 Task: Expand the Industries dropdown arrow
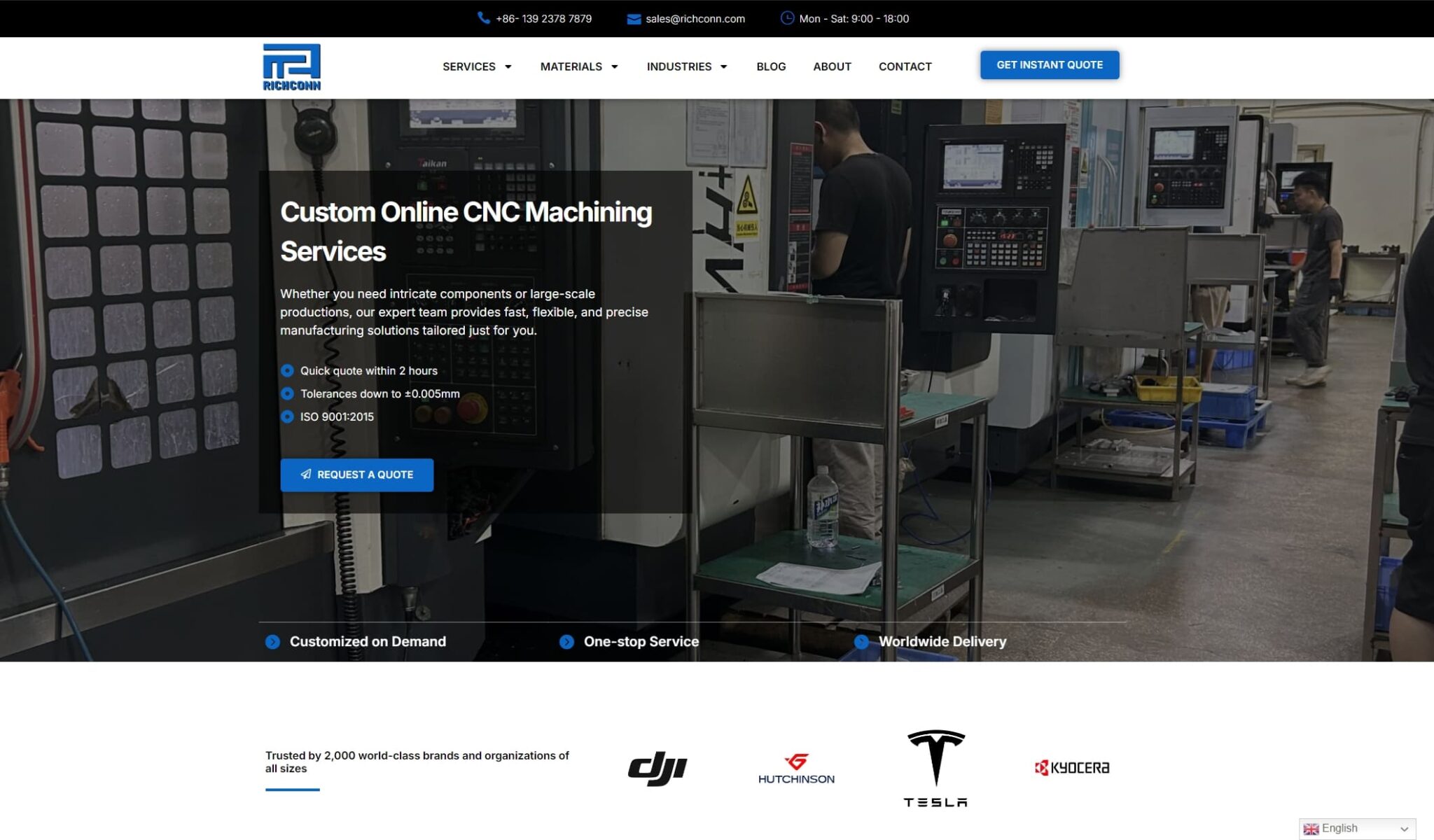724,67
